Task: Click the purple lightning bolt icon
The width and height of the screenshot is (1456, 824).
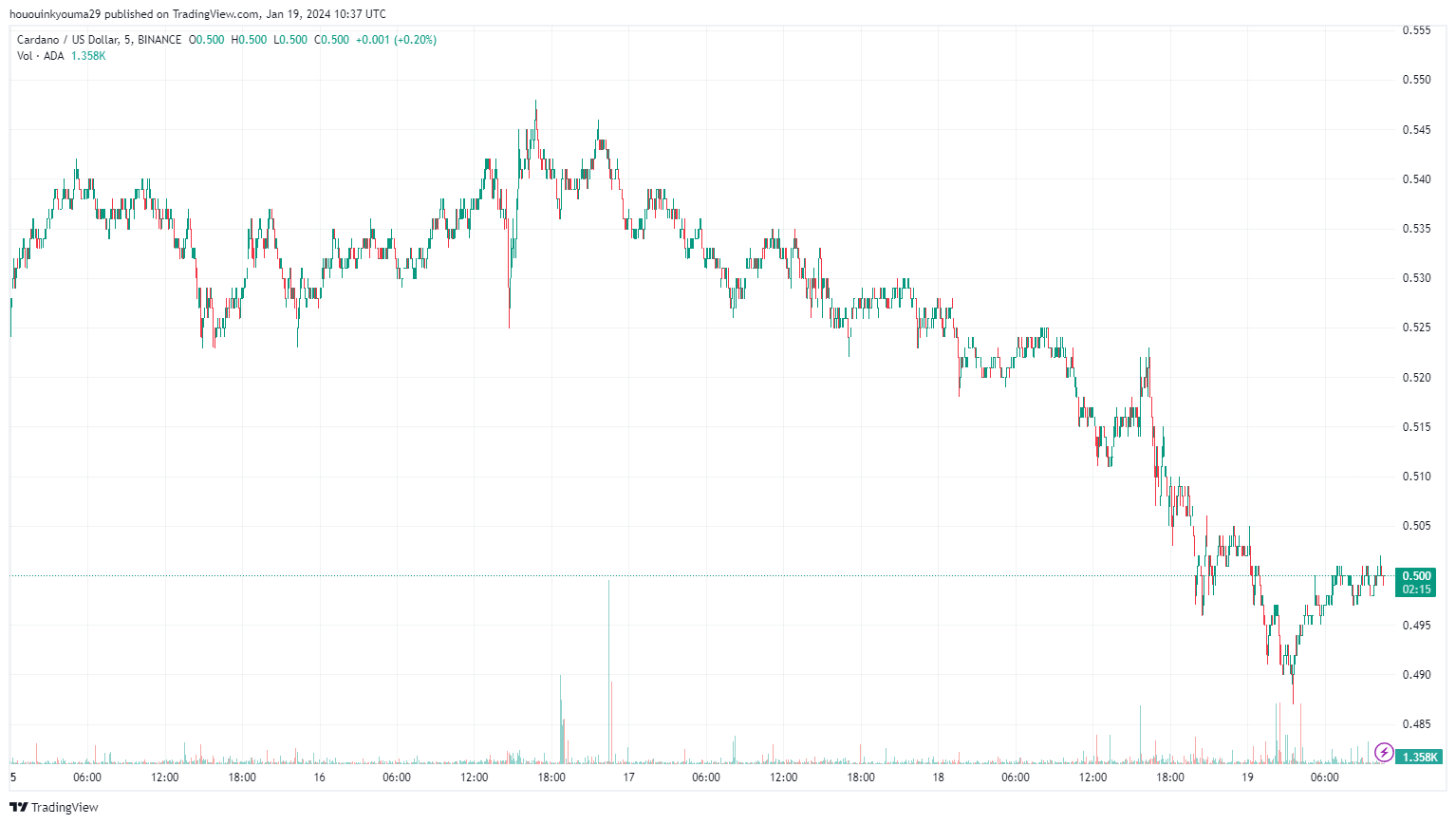Action: click(x=1384, y=753)
